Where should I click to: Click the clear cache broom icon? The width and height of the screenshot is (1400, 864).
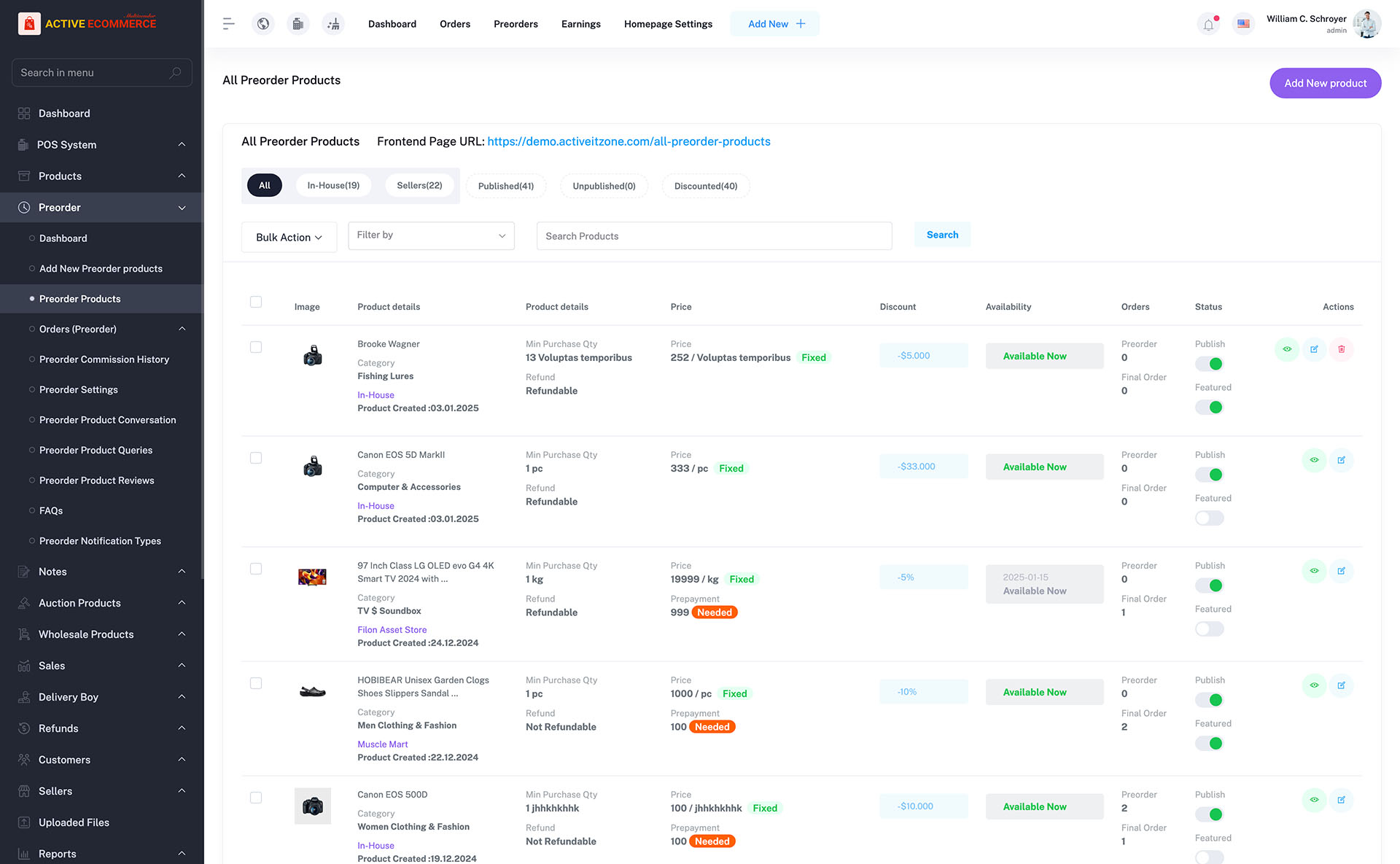(x=333, y=23)
